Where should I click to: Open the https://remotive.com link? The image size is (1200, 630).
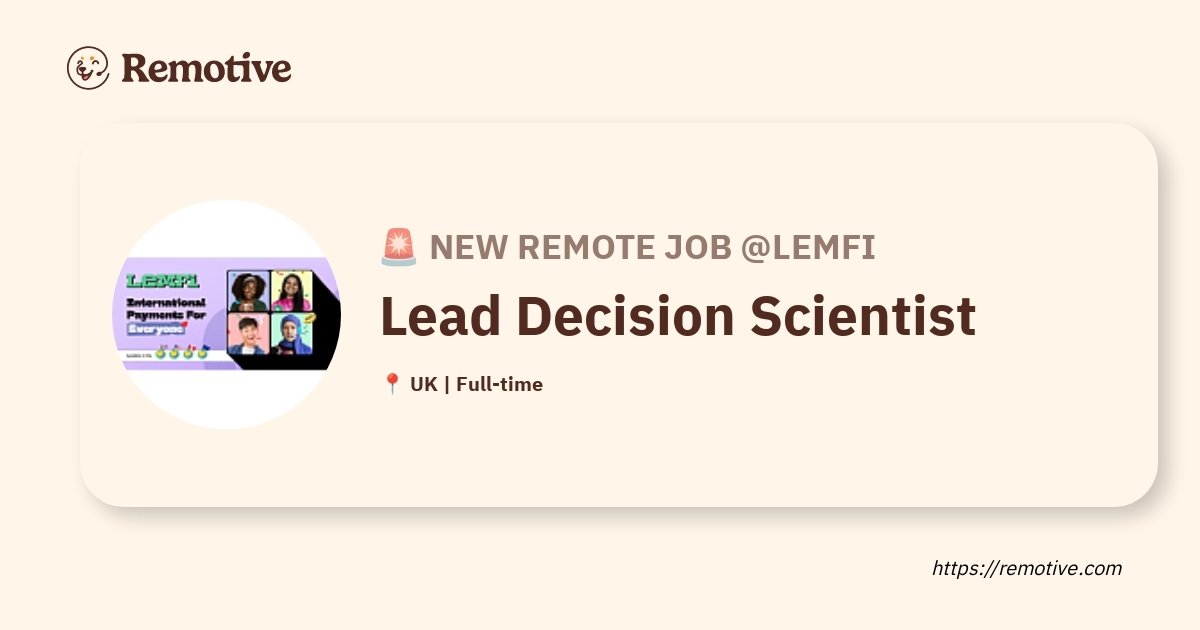point(1027,568)
